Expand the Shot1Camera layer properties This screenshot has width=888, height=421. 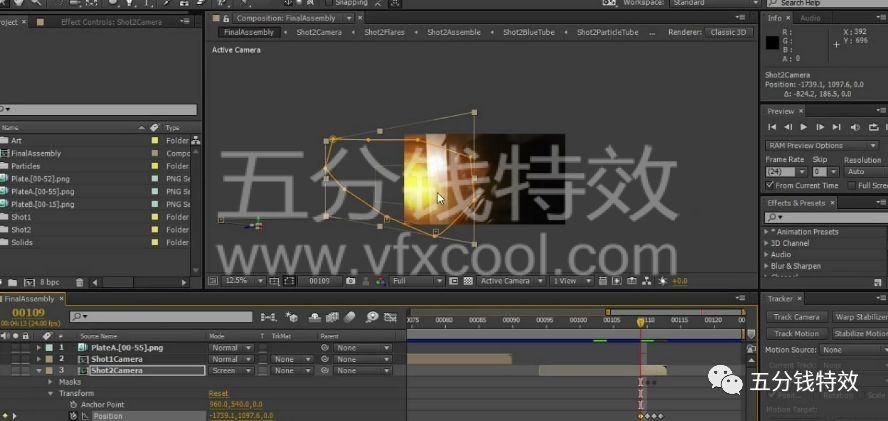(x=39, y=359)
